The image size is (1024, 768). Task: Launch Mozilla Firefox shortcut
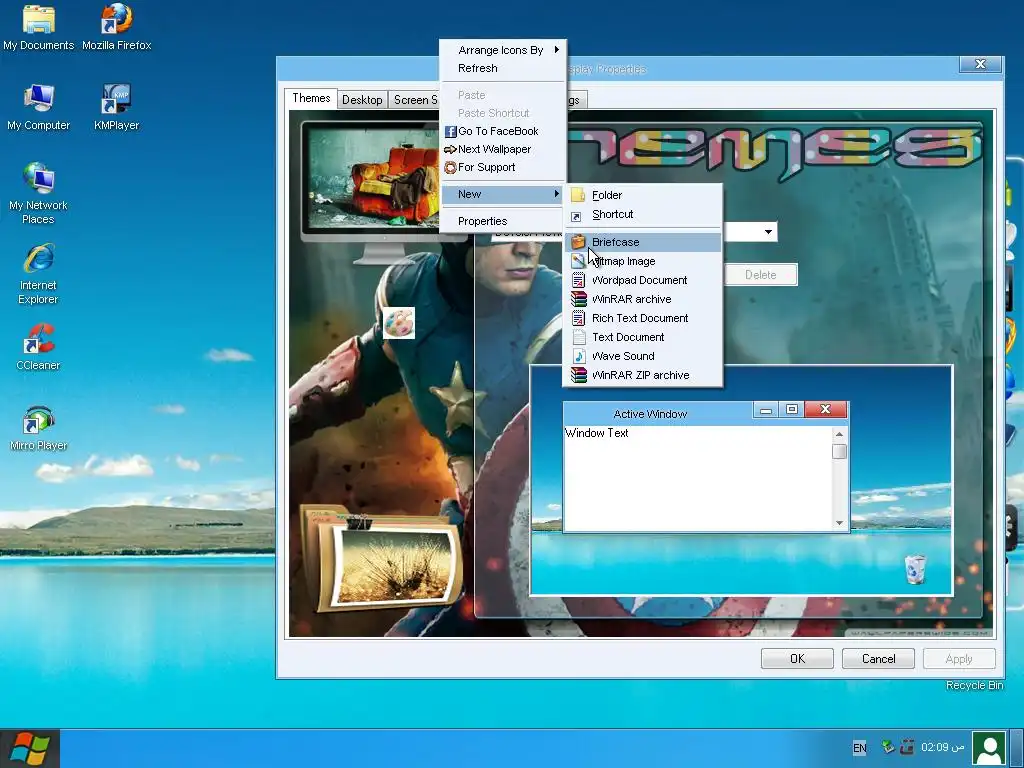(117, 27)
